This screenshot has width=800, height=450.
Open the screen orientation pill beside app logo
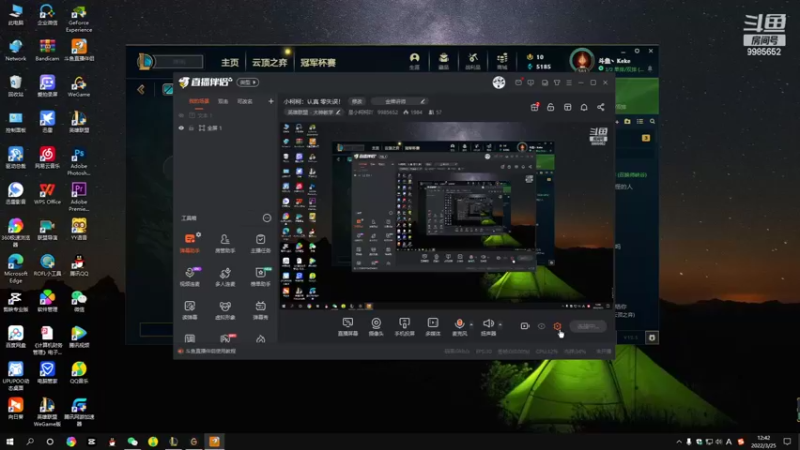tap(248, 82)
